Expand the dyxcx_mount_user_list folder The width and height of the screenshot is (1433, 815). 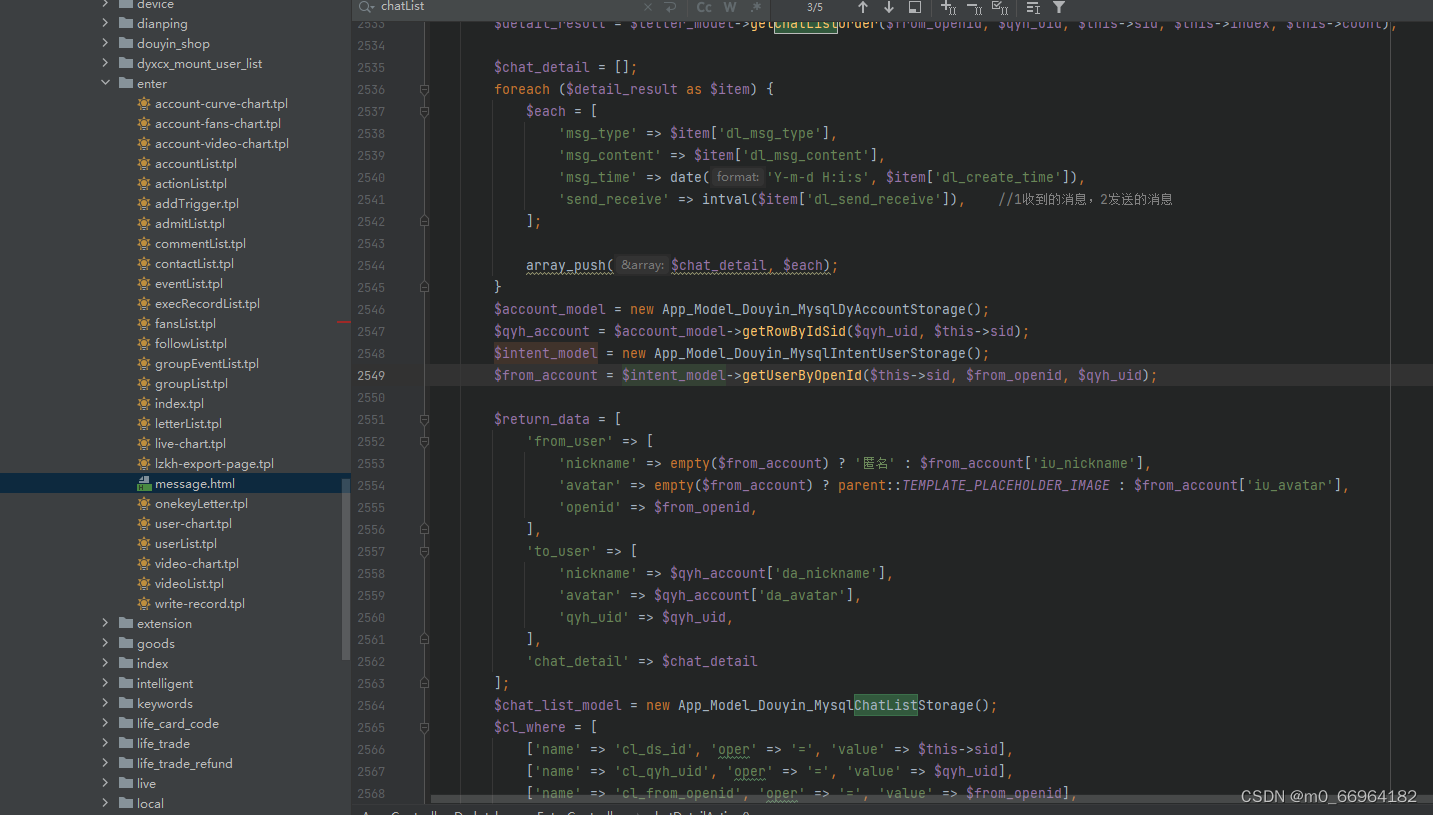[x=106, y=64]
